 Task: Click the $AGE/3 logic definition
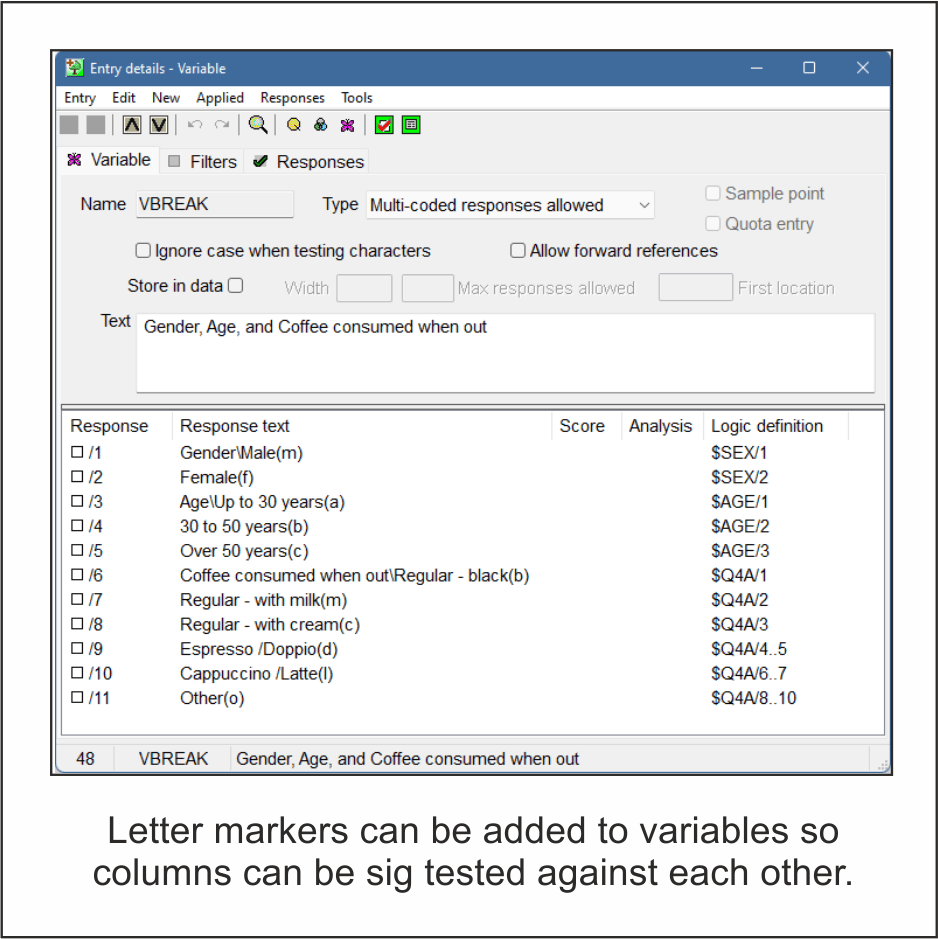740,551
